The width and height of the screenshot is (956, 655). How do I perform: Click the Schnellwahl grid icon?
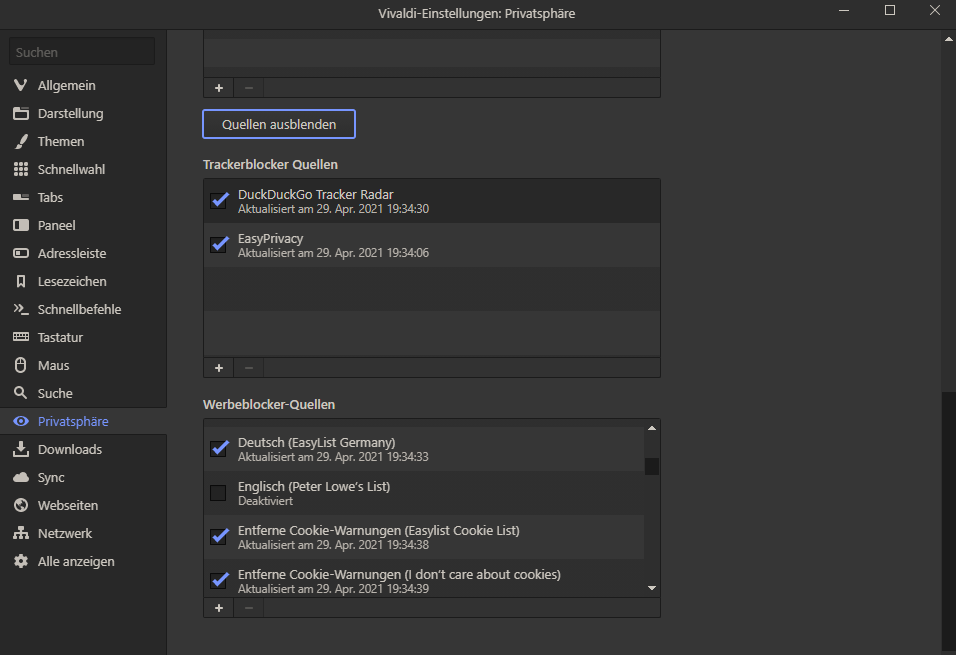click(x=20, y=169)
